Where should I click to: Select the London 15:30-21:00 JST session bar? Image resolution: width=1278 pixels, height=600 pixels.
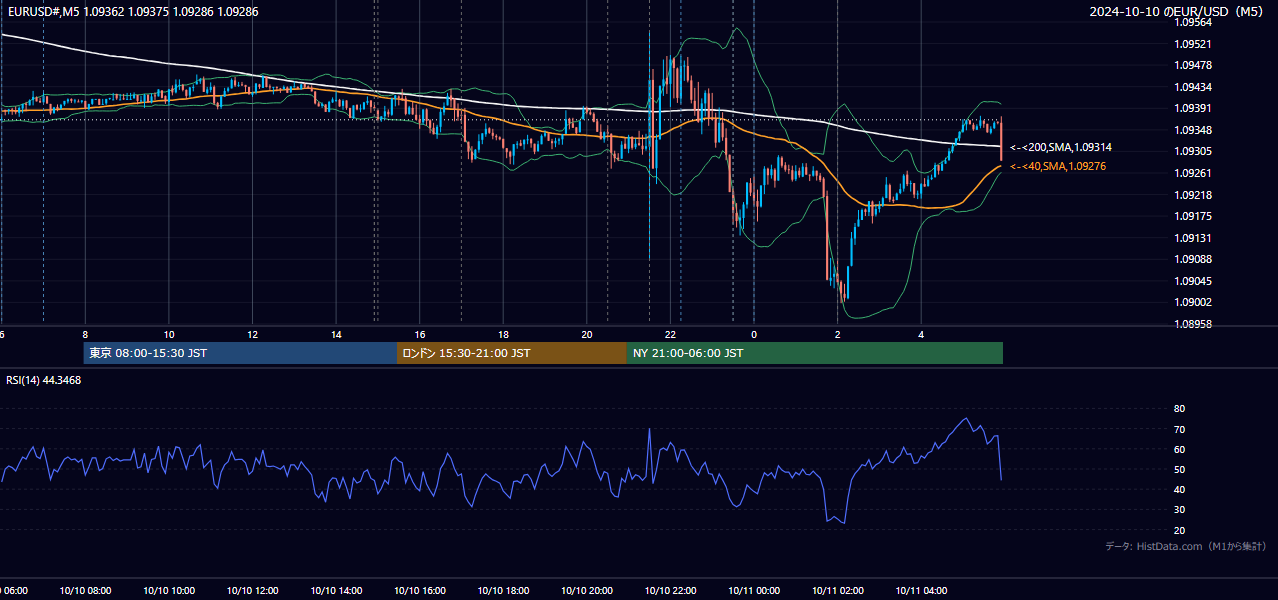point(512,353)
